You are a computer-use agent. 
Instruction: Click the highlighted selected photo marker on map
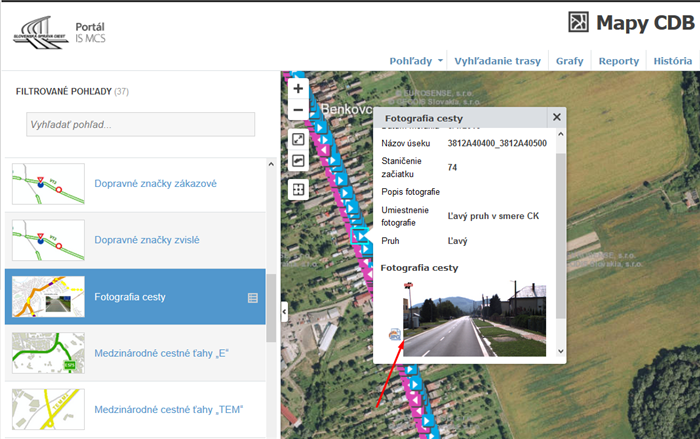pos(359,236)
